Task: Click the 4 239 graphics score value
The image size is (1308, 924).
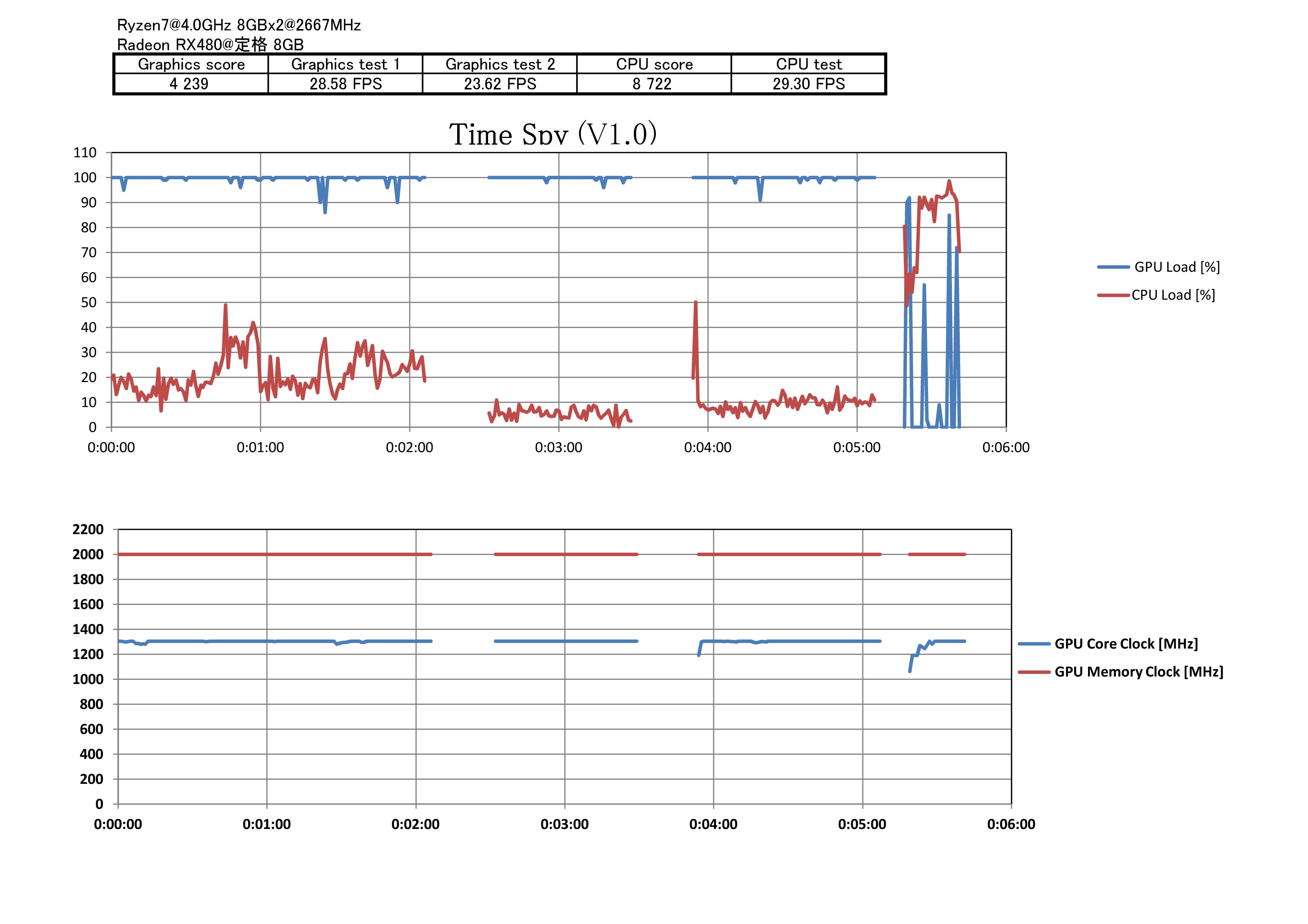Action: (x=189, y=84)
